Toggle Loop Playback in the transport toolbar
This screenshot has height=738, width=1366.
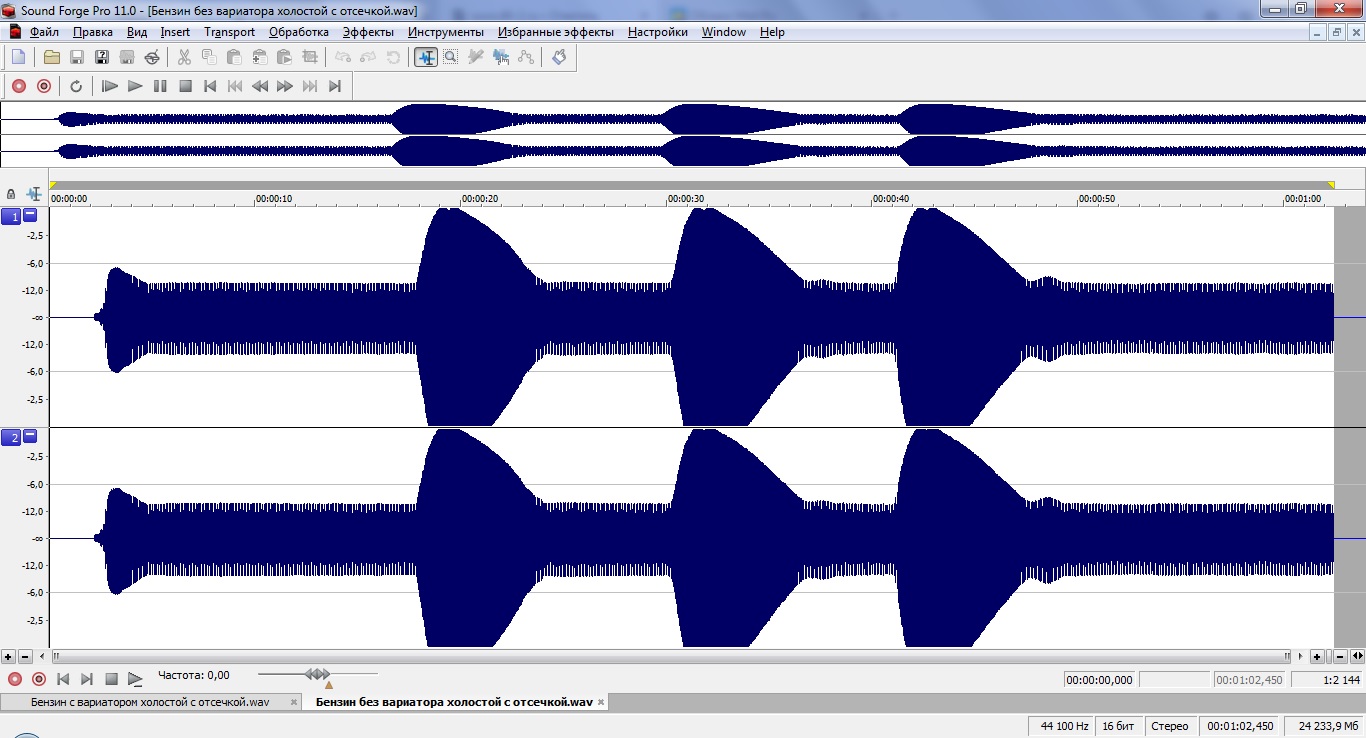(x=76, y=86)
